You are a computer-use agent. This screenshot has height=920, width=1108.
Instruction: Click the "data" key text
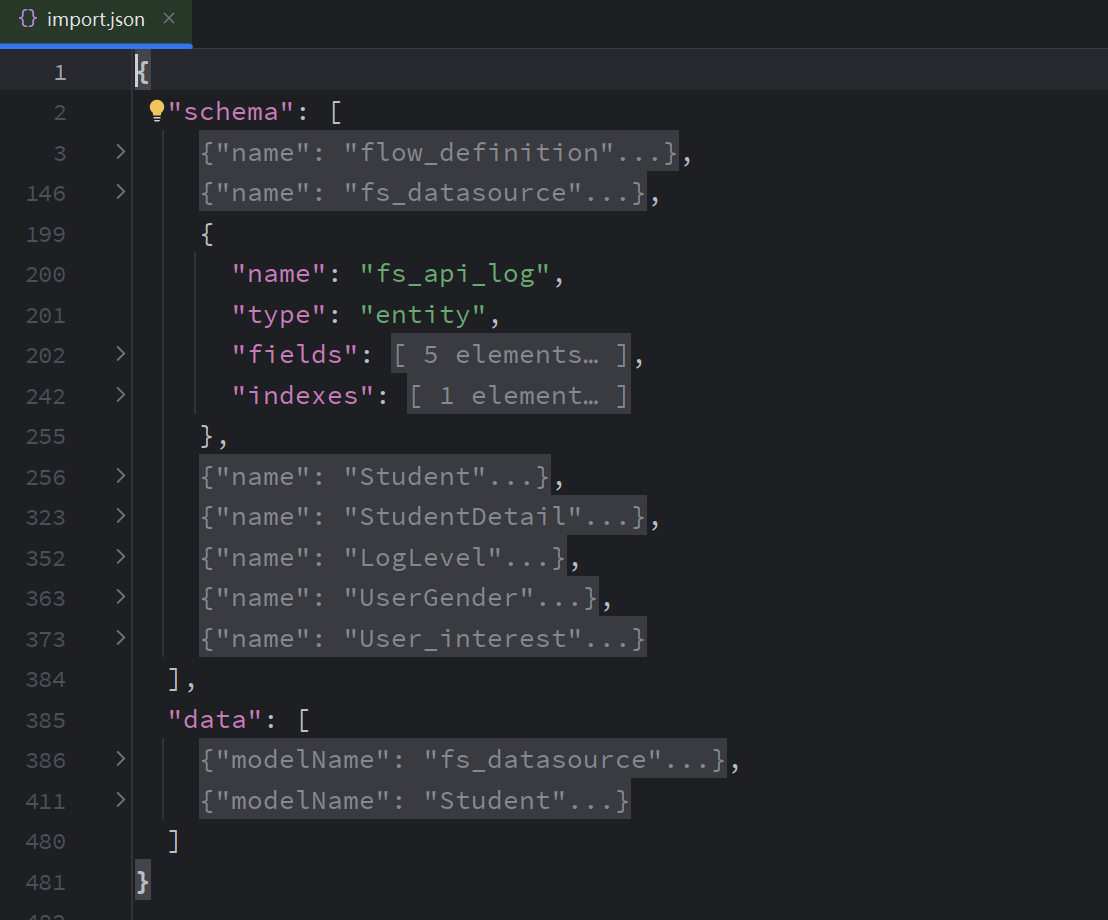tap(215, 719)
